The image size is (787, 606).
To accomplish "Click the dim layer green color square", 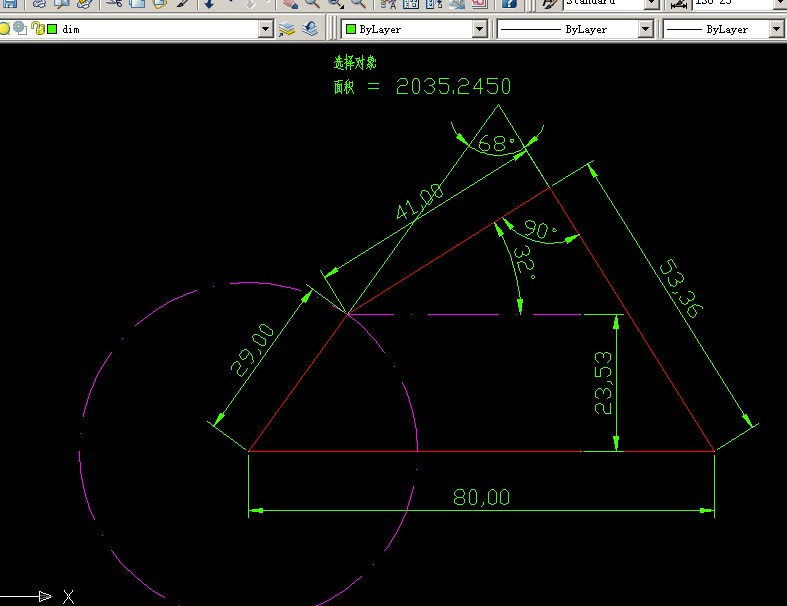I will [x=52, y=29].
